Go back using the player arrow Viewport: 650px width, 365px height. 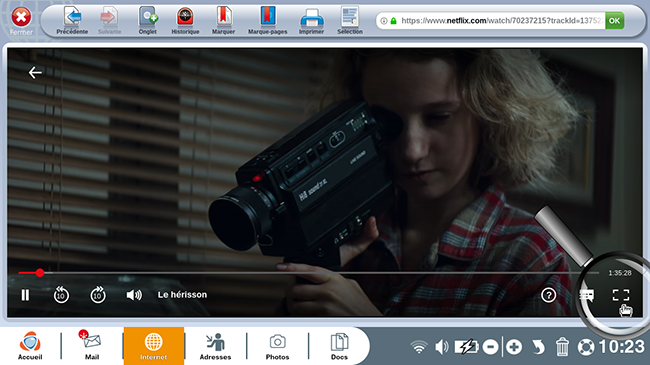pyautogui.click(x=35, y=73)
